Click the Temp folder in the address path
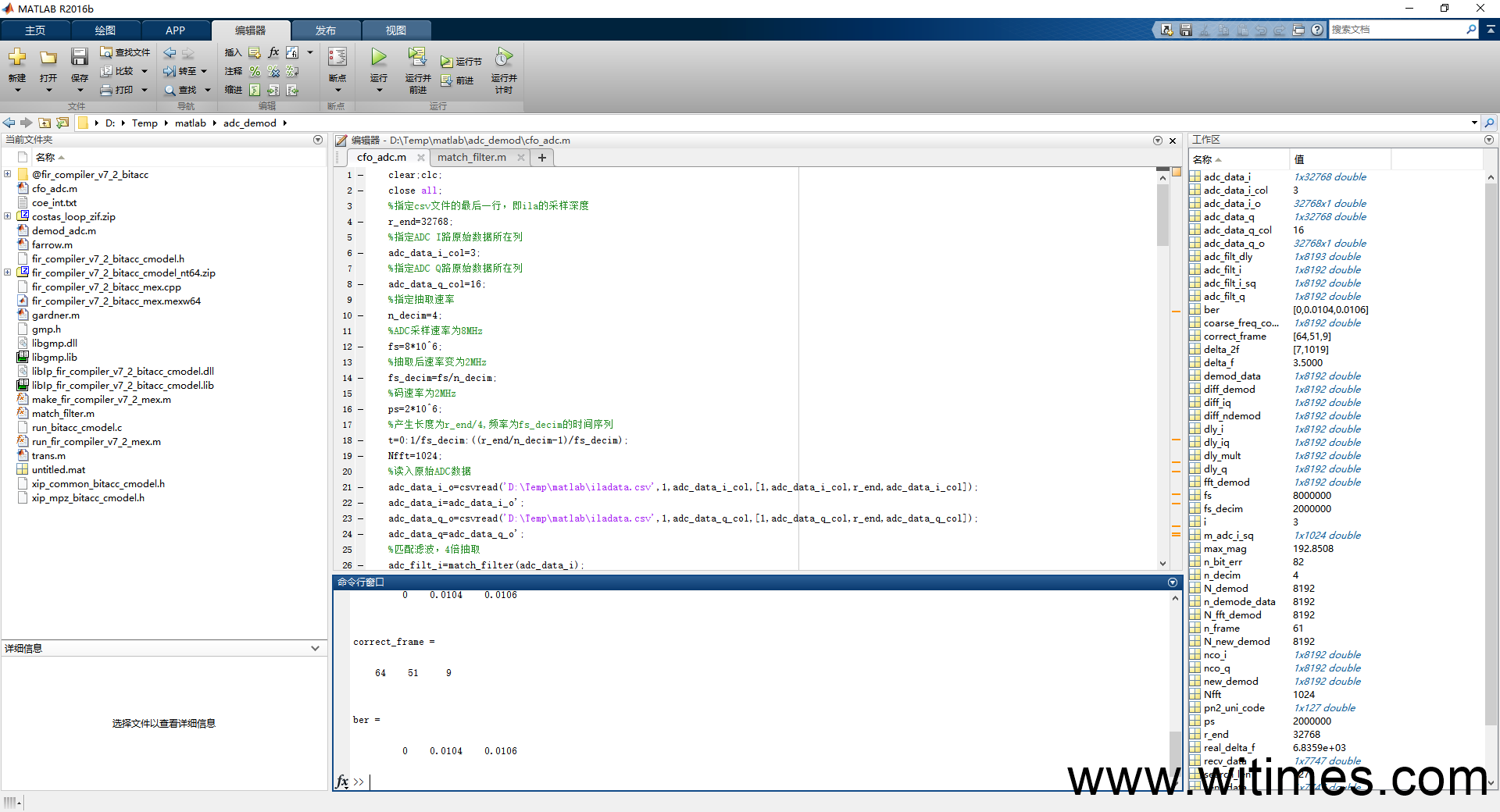The image size is (1500, 812). coord(145,123)
